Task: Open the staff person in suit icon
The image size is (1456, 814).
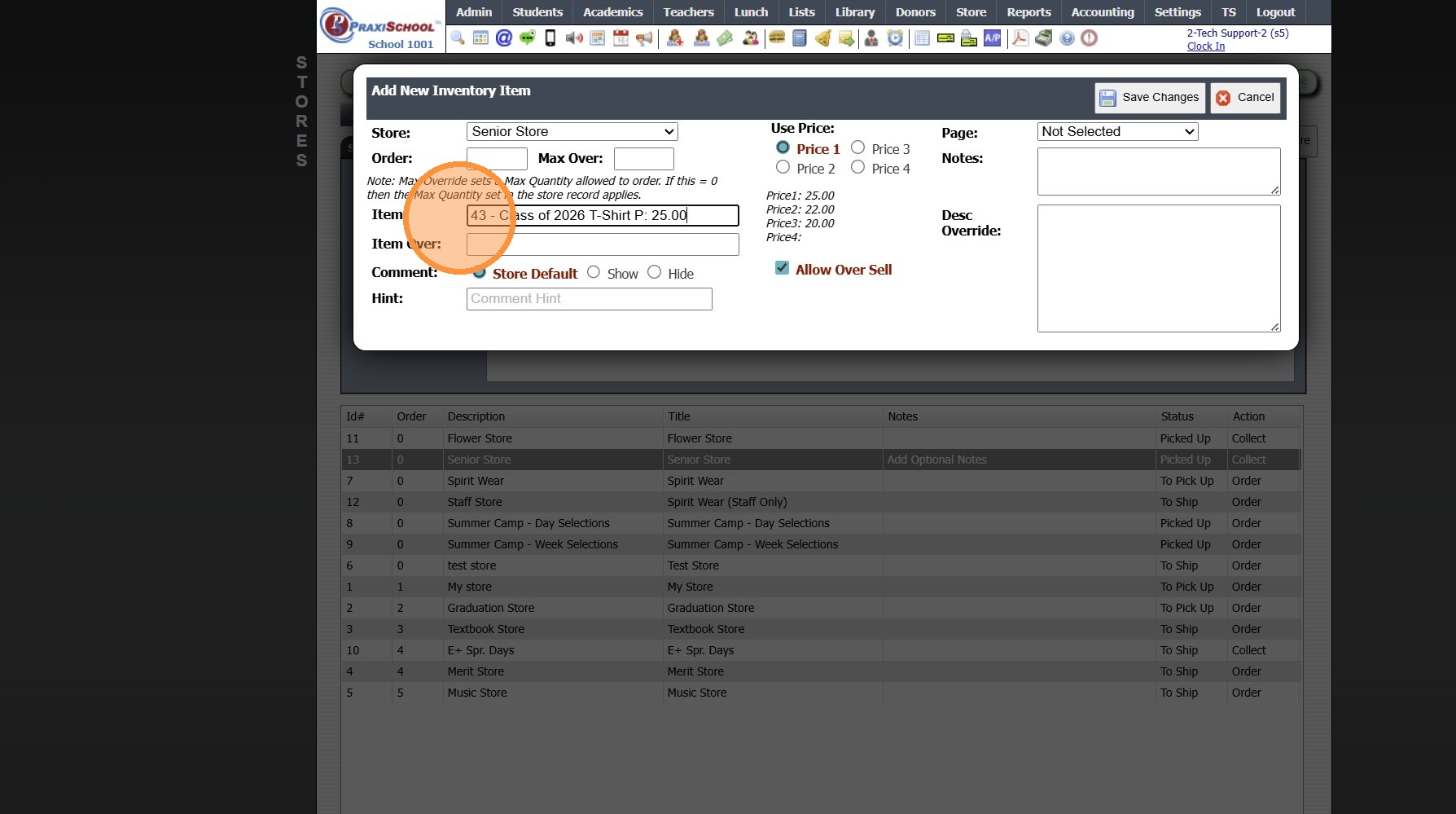Action: (x=871, y=38)
